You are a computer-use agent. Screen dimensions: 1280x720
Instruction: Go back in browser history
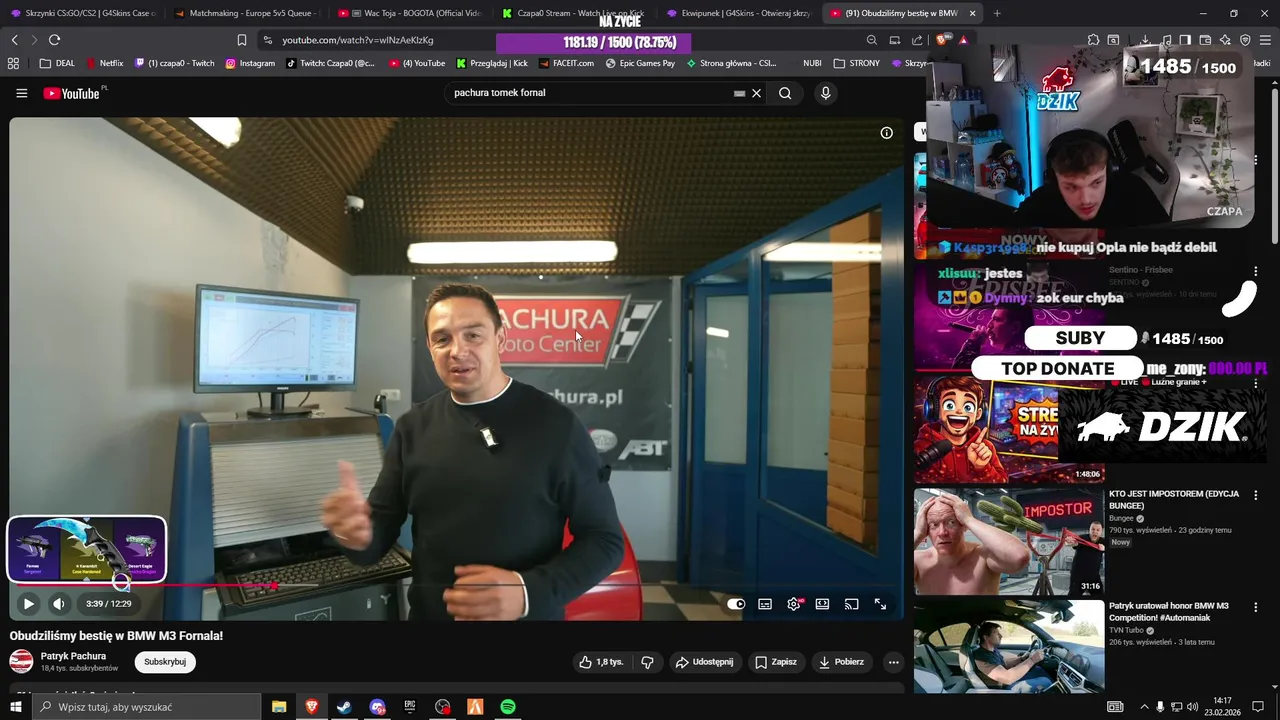click(14, 40)
